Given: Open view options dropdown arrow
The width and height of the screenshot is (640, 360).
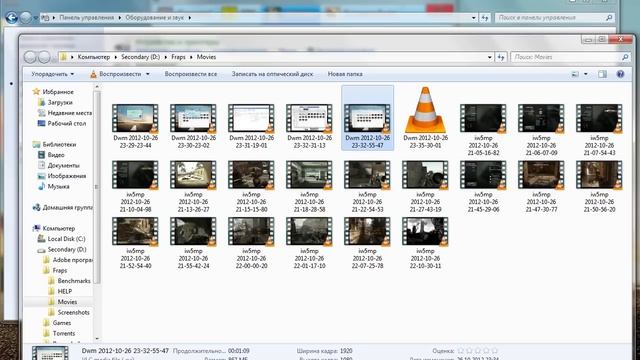Looking at the screenshot, I should click(x=586, y=74).
